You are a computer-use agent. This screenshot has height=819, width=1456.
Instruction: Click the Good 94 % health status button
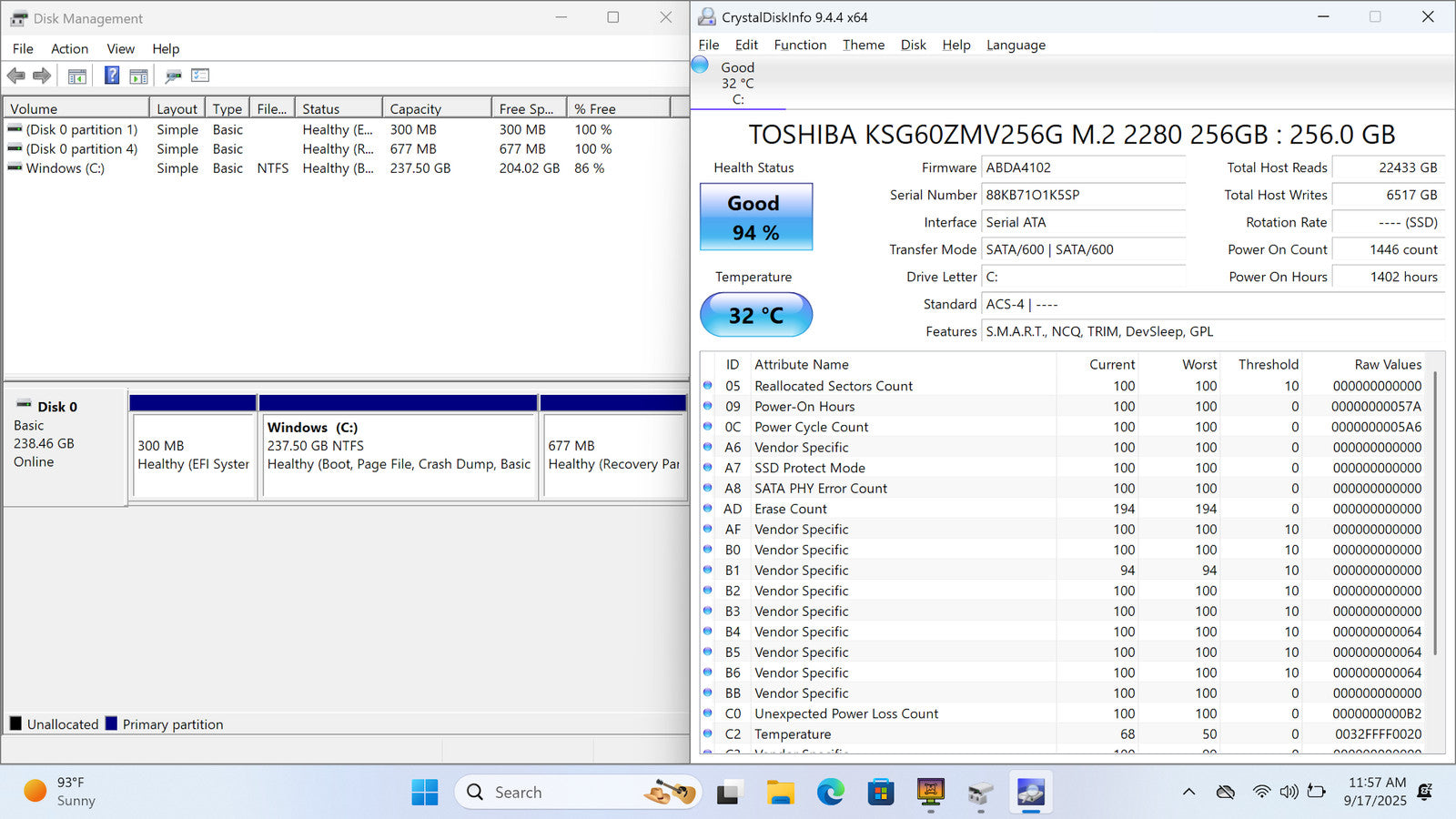click(755, 217)
